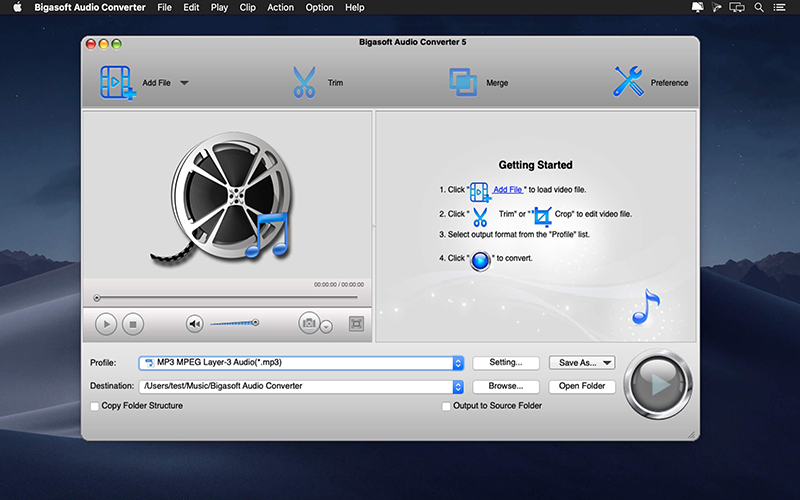Toggle full screen preview icon
The image size is (800, 500).
(x=356, y=323)
